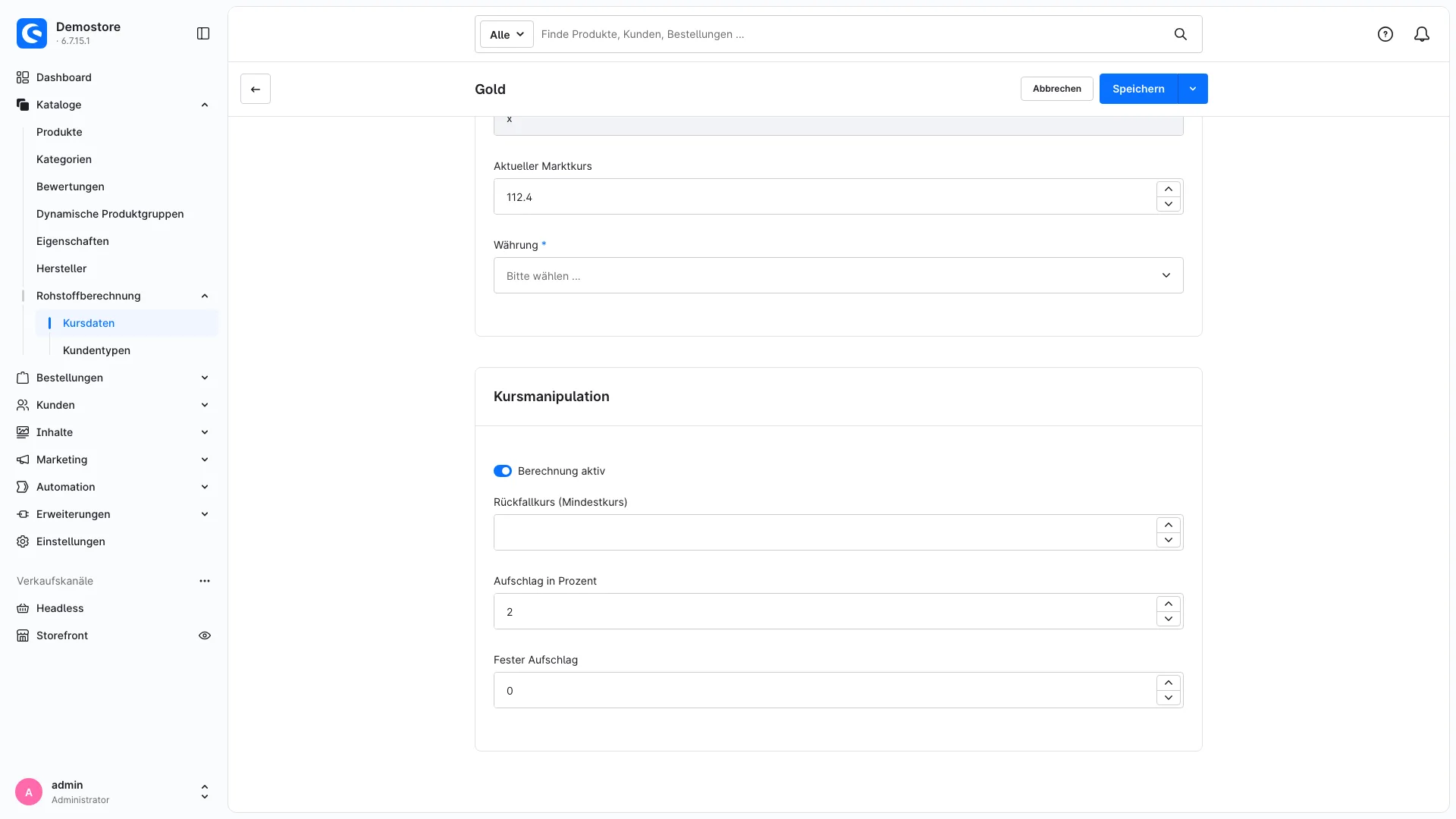This screenshot has height=819, width=1456.
Task: Decrease Aufschlag in Prozent value
Action: (x=1169, y=619)
